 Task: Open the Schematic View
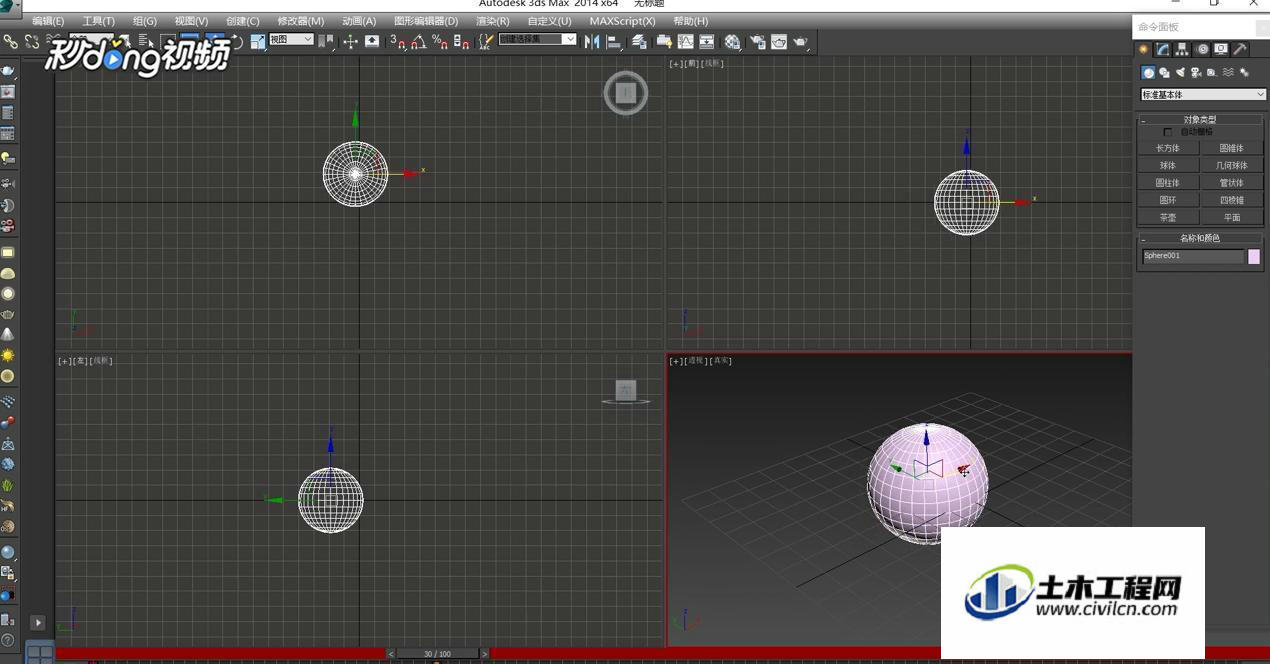tap(707, 41)
